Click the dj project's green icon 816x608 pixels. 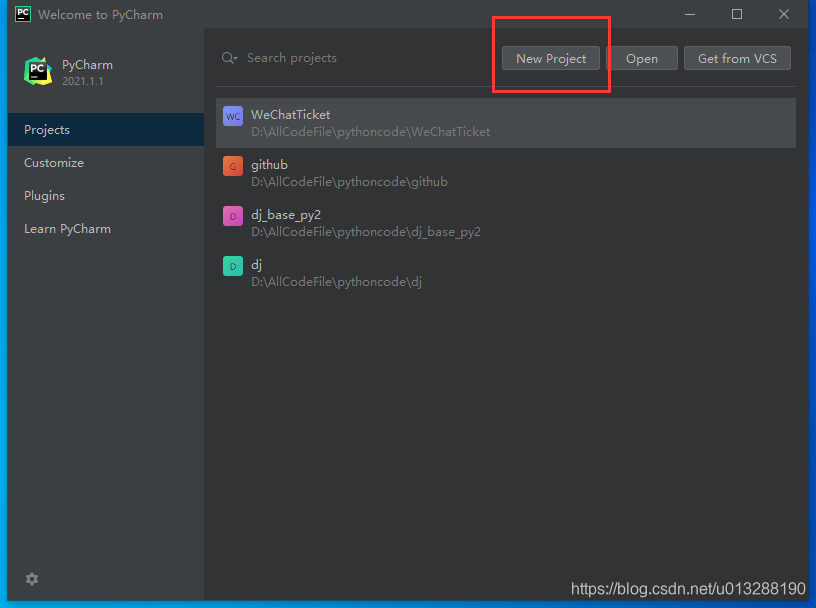tap(233, 266)
